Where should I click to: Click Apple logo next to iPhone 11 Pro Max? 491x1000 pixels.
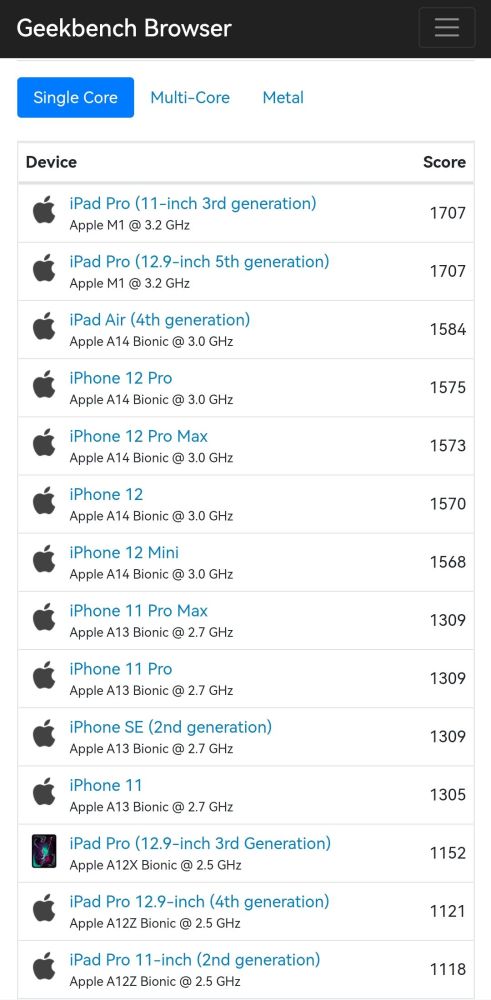click(44, 617)
